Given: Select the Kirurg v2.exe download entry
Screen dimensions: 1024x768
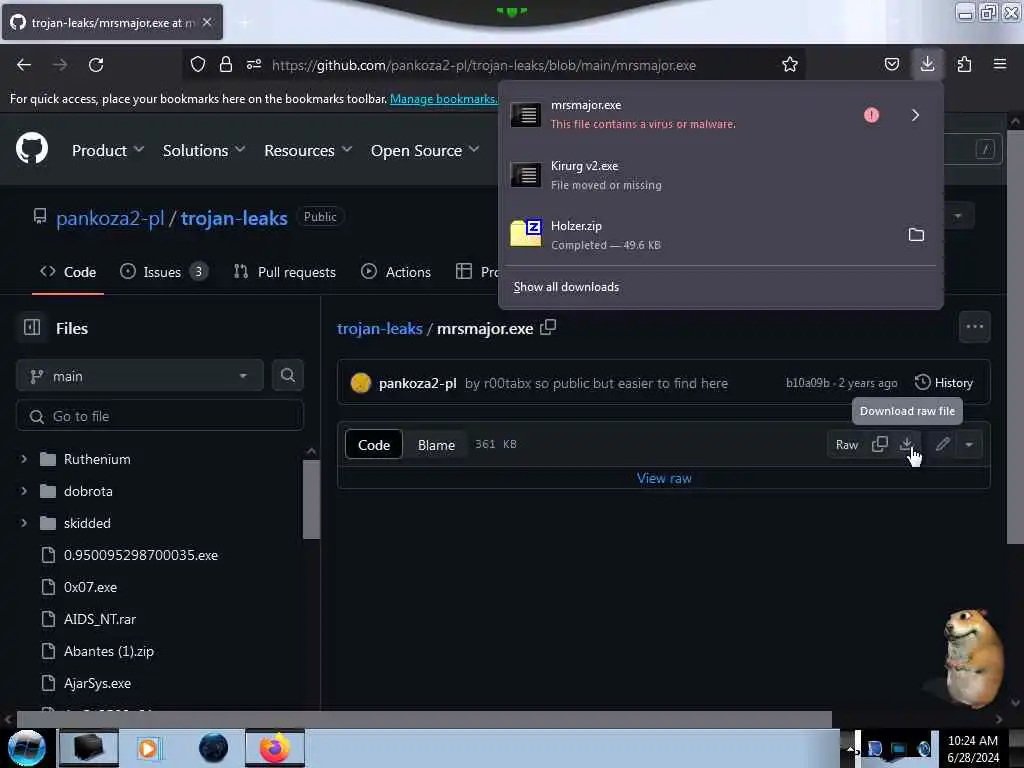Looking at the screenshot, I should tap(720, 175).
